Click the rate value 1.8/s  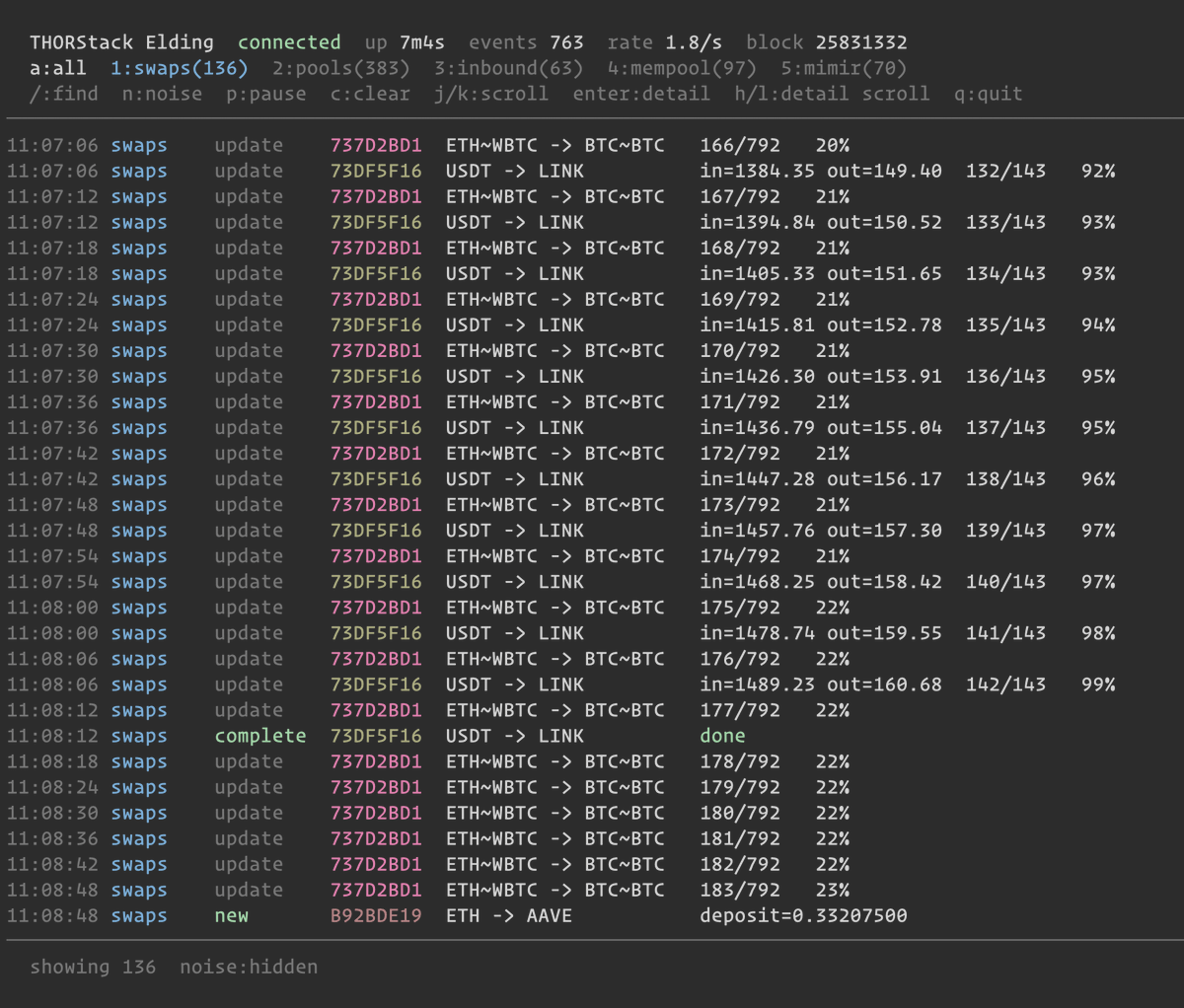694,42
